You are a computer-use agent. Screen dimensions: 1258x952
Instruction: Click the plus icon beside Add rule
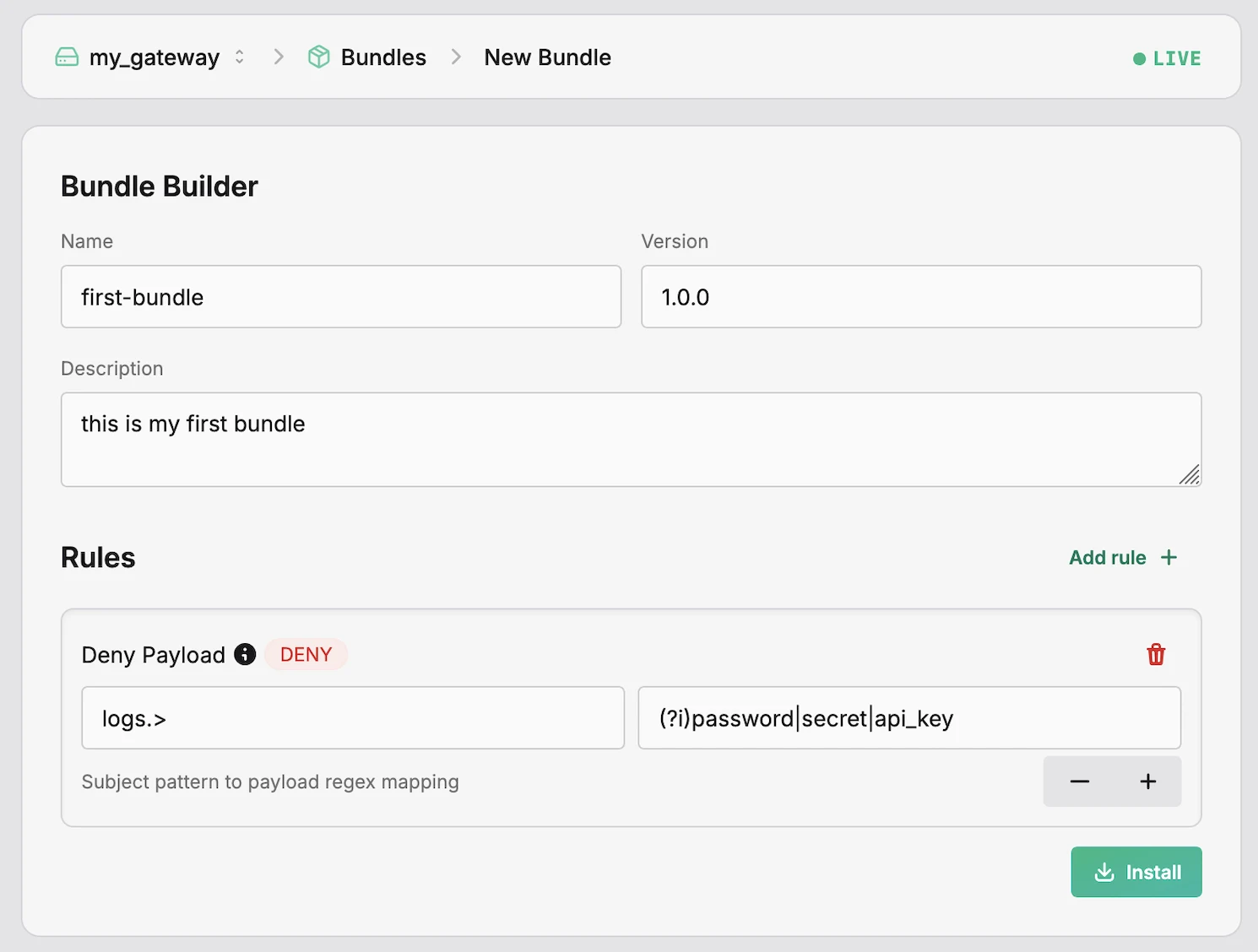tap(1169, 558)
